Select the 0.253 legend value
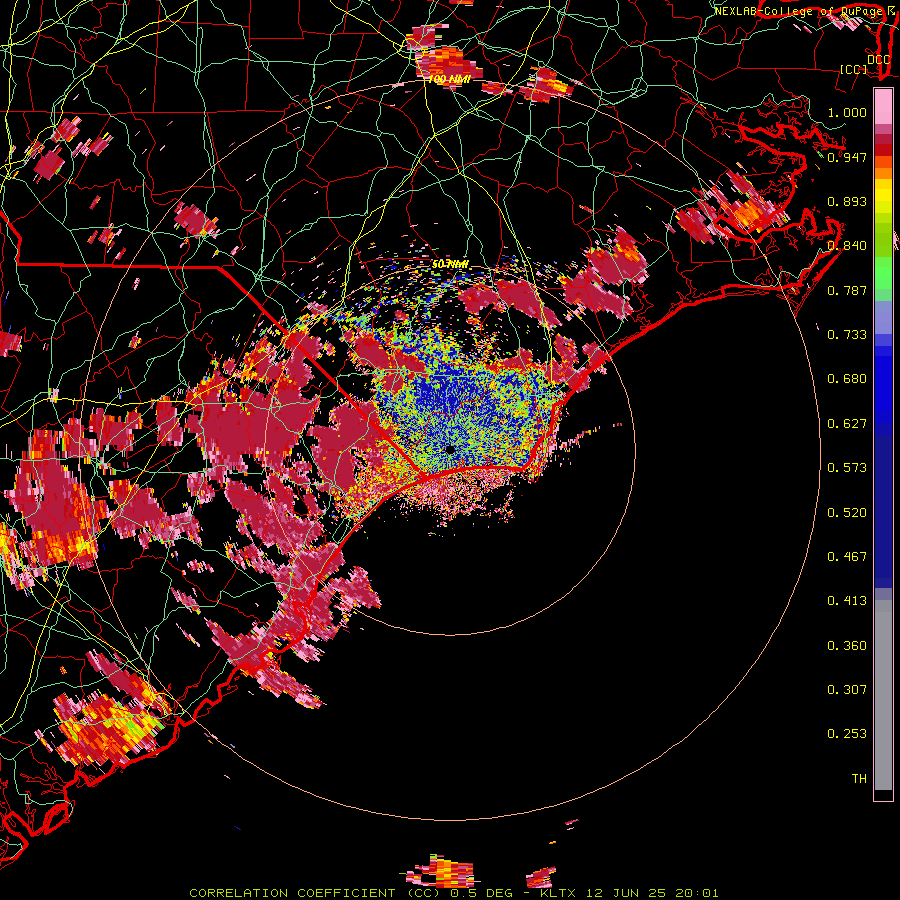900x900 pixels. pos(847,734)
